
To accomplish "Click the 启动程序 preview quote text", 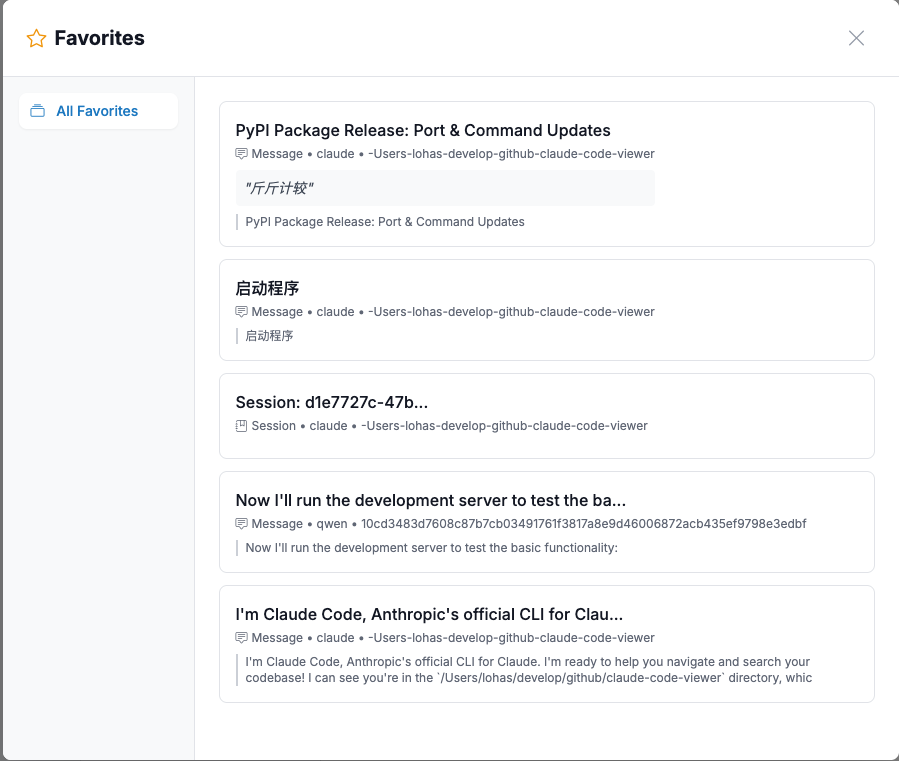I will (269, 336).
